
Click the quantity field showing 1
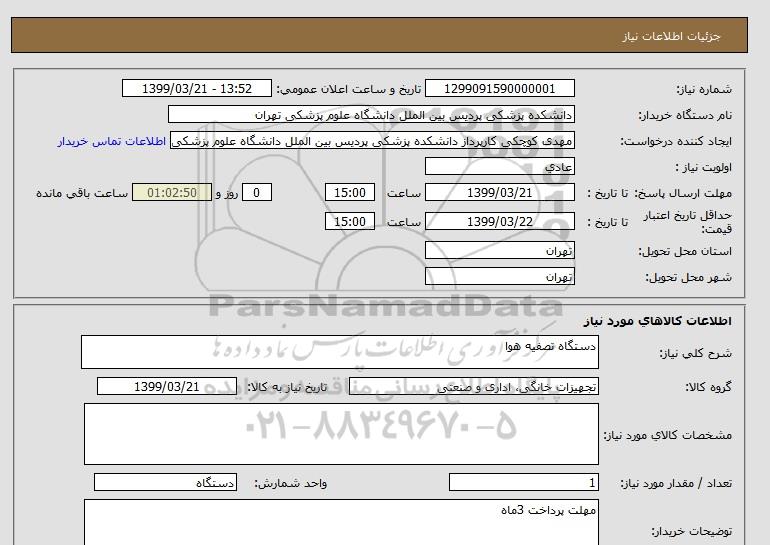524,483
